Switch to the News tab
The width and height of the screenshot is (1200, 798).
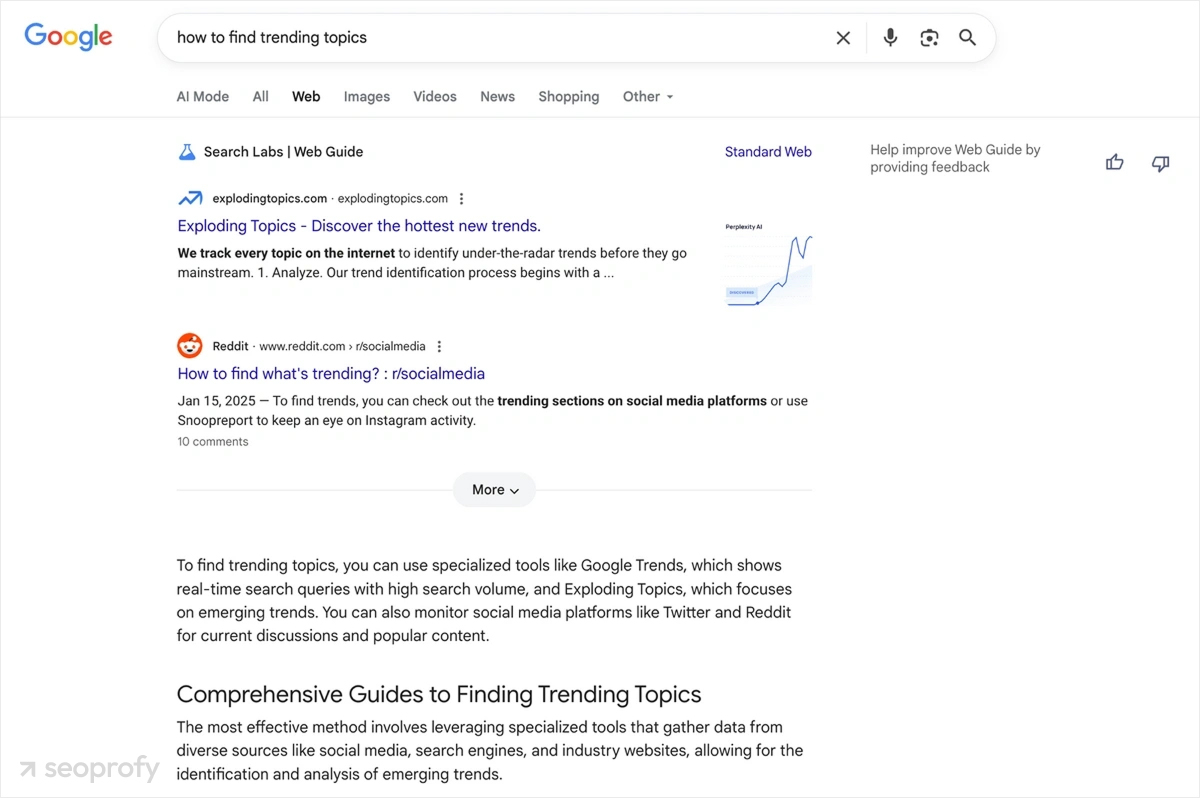(x=497, y=96)
